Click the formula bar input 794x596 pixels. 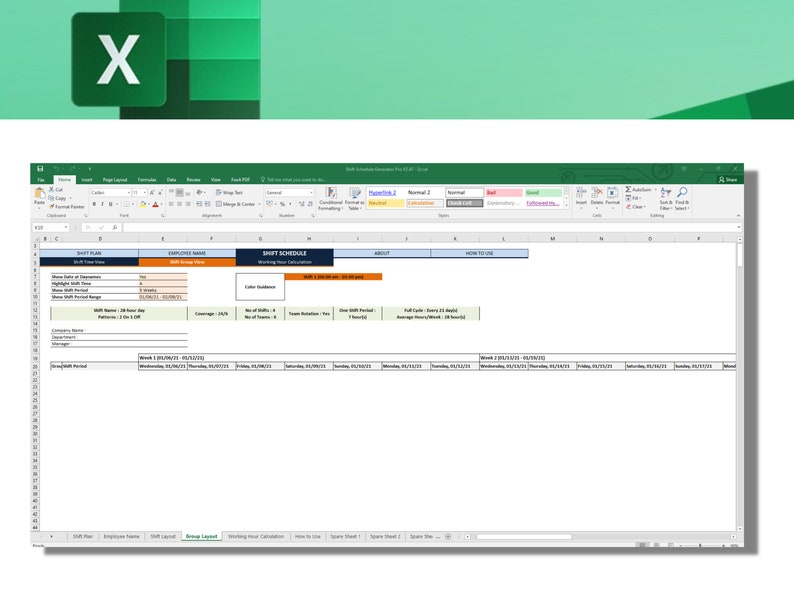(x=430, y=227)
